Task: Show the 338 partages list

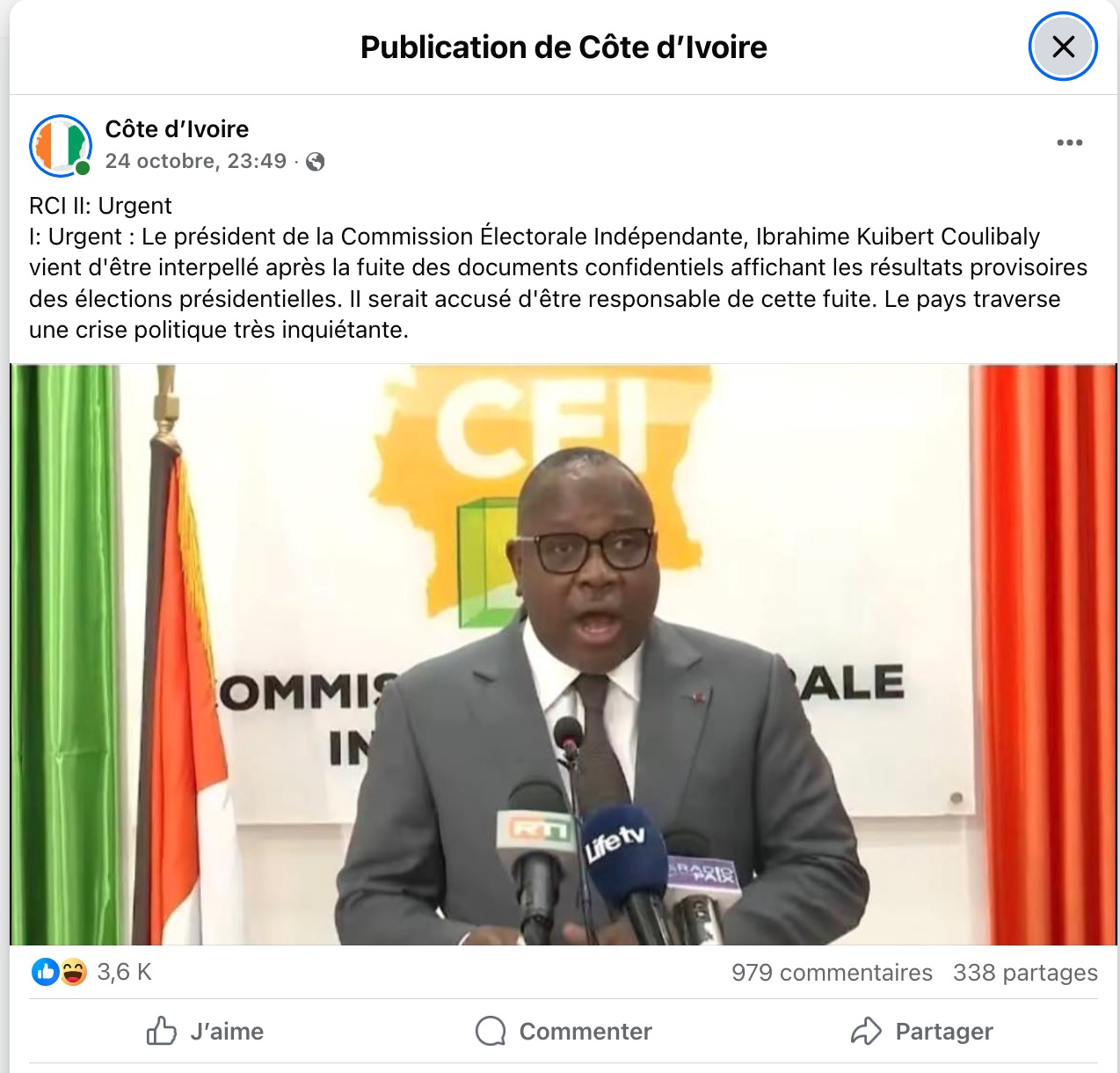Action: (x=1025, y=973)
